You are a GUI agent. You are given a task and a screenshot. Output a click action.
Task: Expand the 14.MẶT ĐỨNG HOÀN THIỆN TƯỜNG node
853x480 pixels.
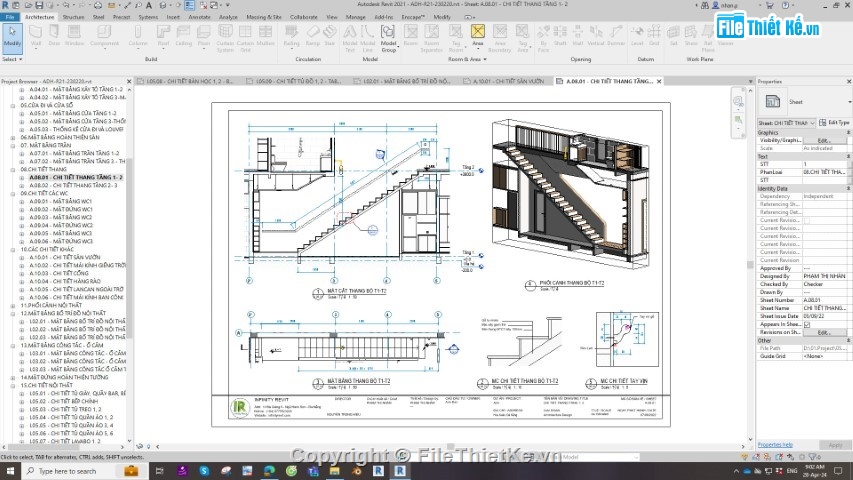13,377
